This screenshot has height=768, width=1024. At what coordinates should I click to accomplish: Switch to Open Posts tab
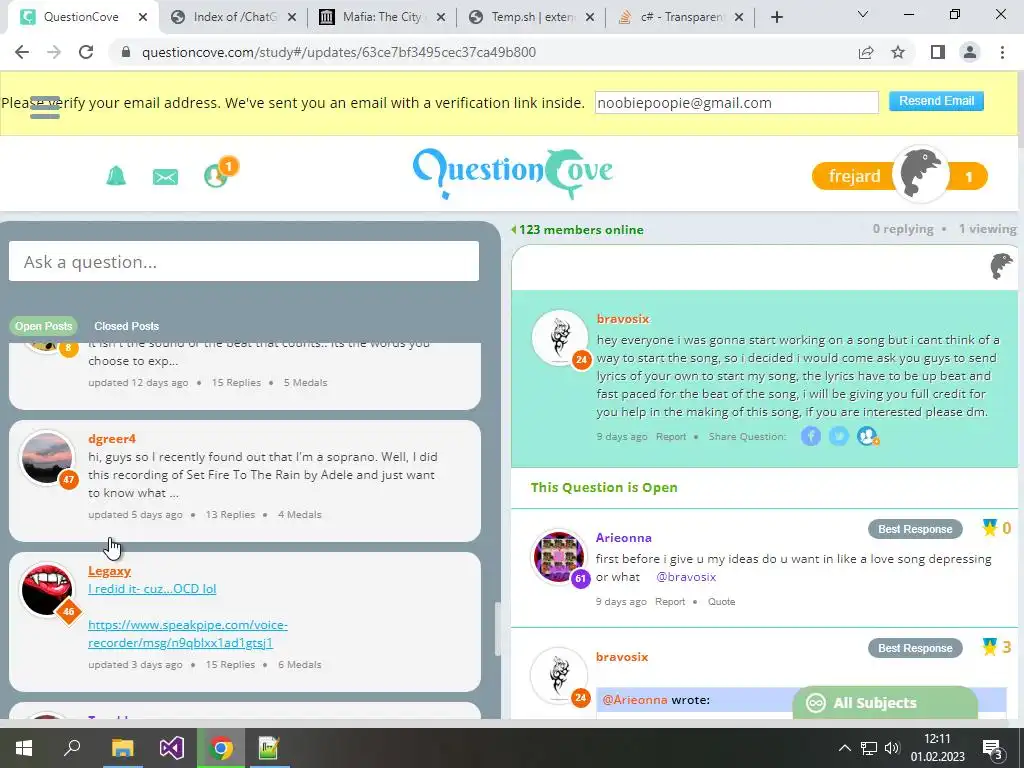43,326
